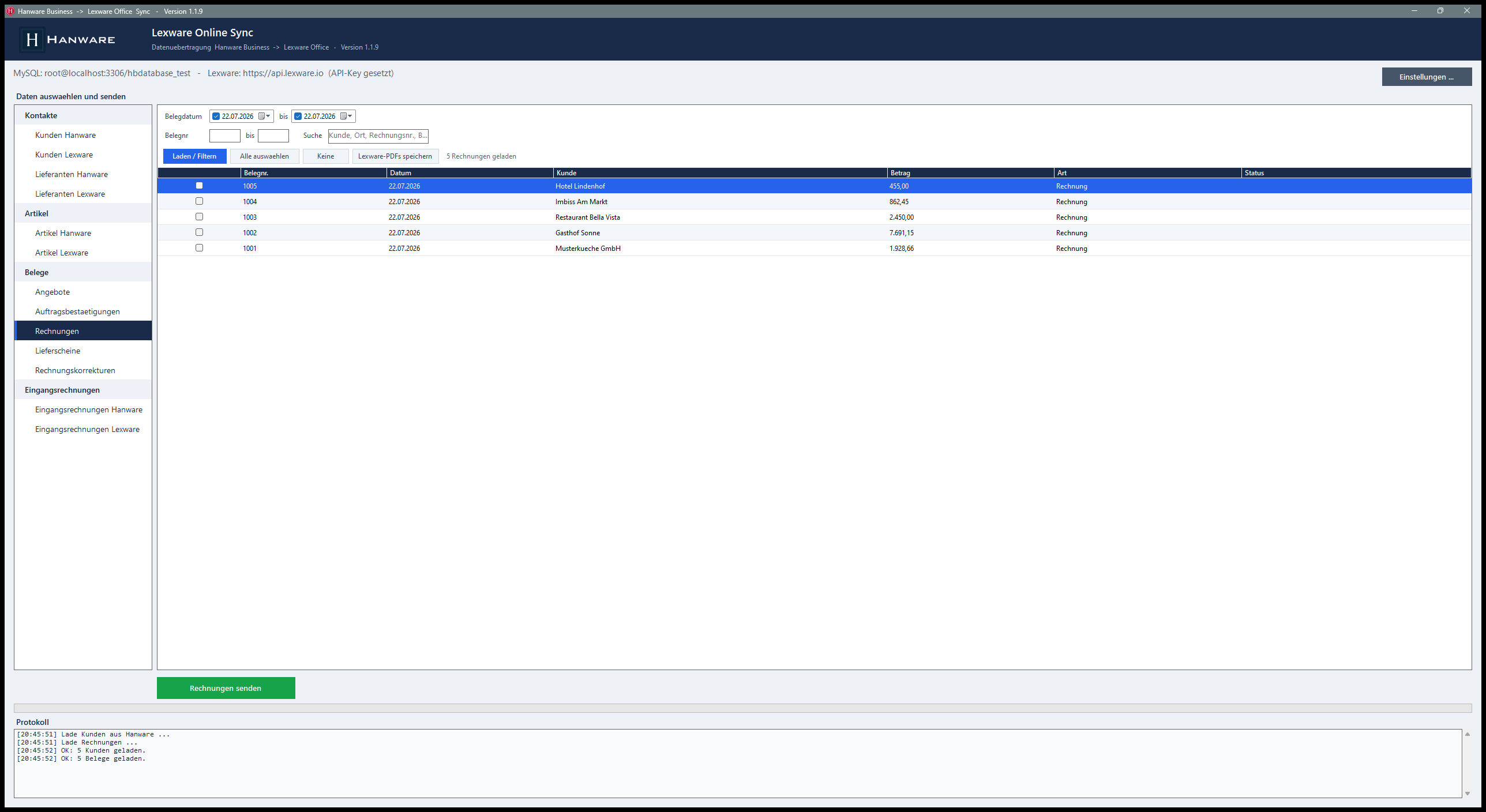1486x812 pixels.
Task: Click the Keine button to deselect all
Action: tap(325, 156)
